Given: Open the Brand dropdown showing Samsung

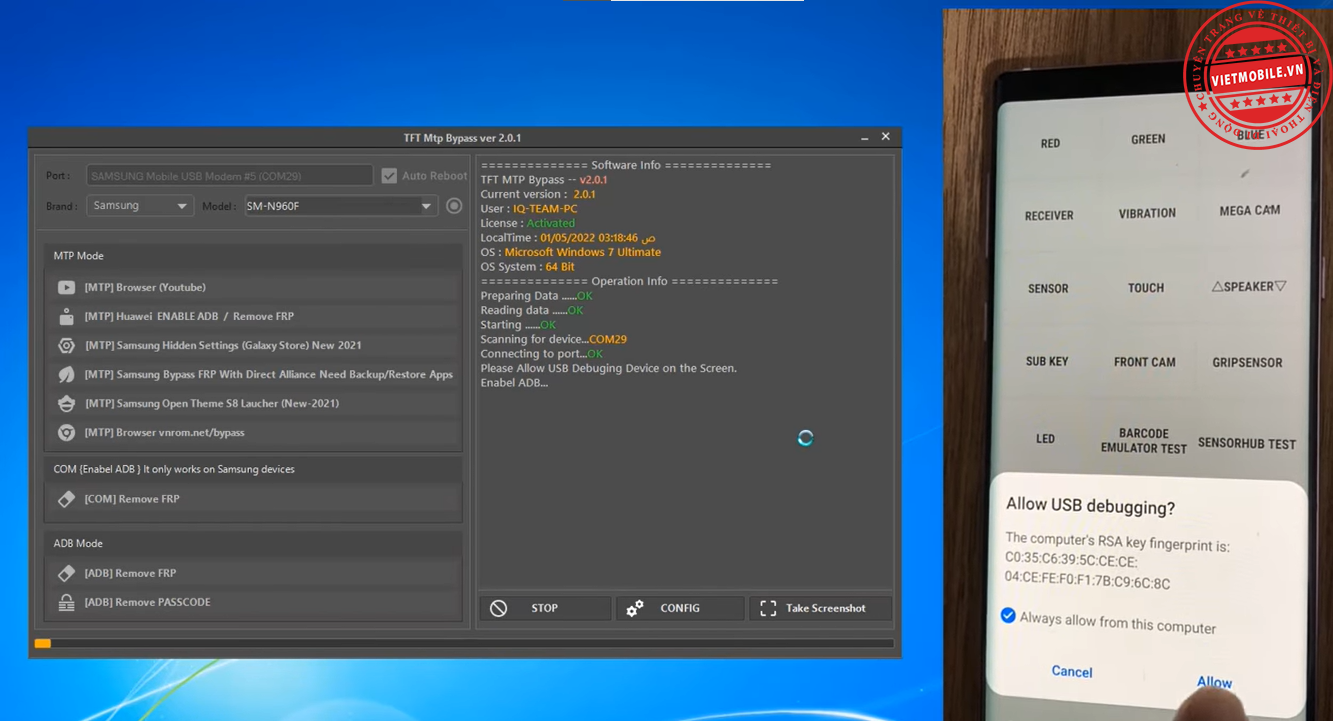Looking at the screenshot, I should (x=140, y=206).
